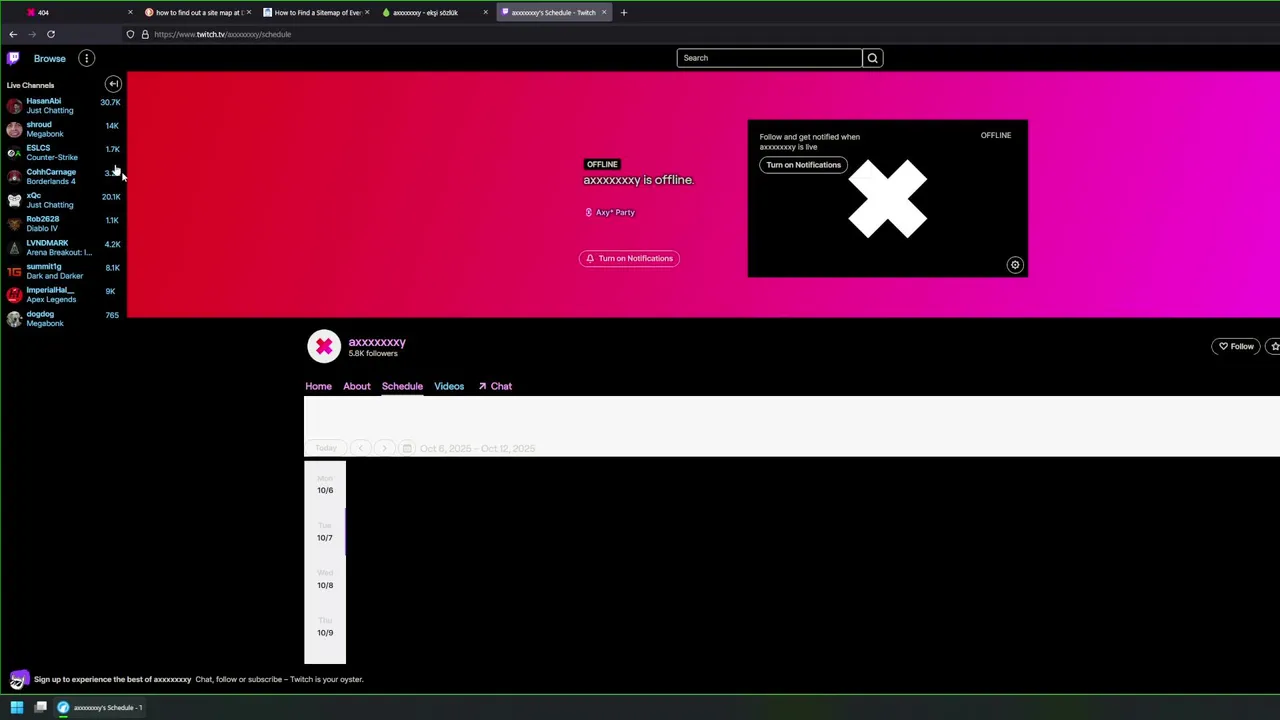Screen dimensions: 1280x720
Task: Click the ESLCS channel avatar
Action: click(14, 153)
